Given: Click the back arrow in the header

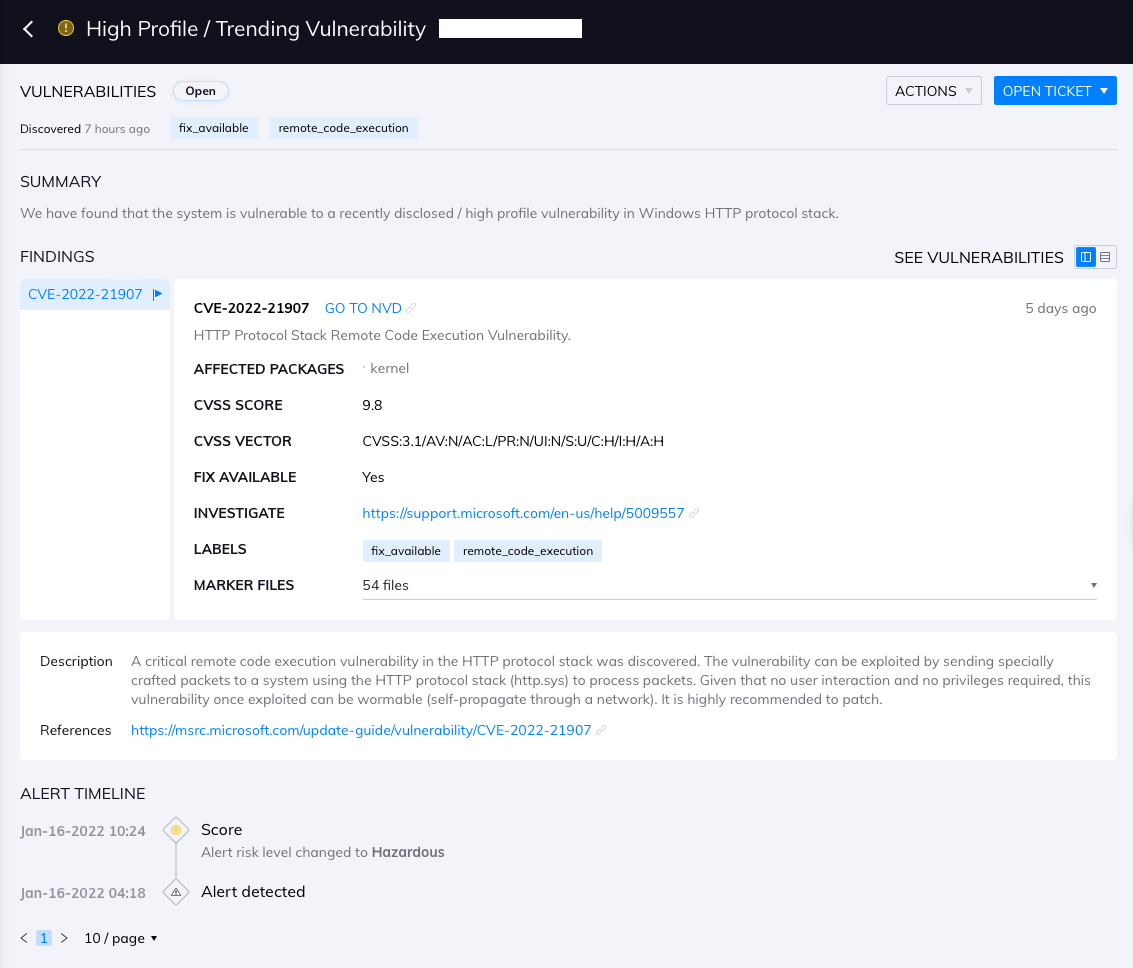Looking at the screenshot, I should click(x=27, y=29).
